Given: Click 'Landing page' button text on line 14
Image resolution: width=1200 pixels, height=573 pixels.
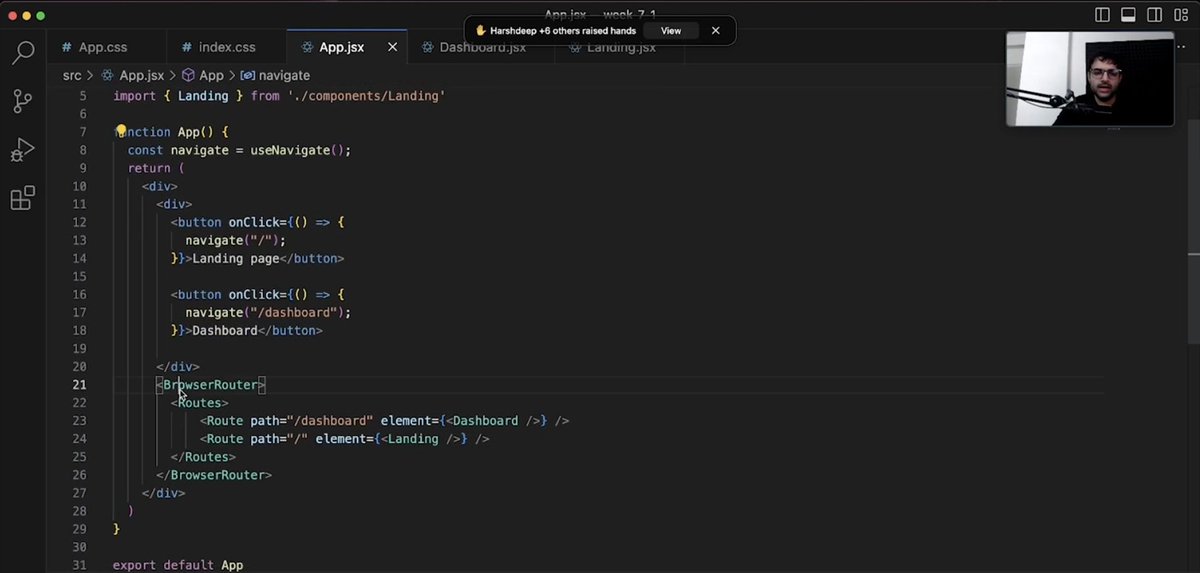Looking at the screenshot, I should pos(235,258).
